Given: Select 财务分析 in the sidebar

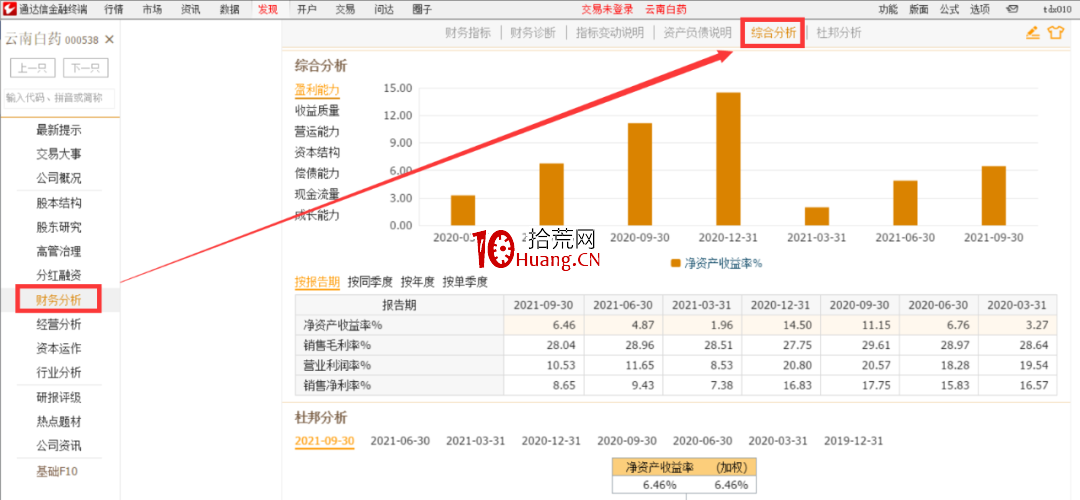Looking at the screenshot, I should pyautogui.click(x=59, y=300).
